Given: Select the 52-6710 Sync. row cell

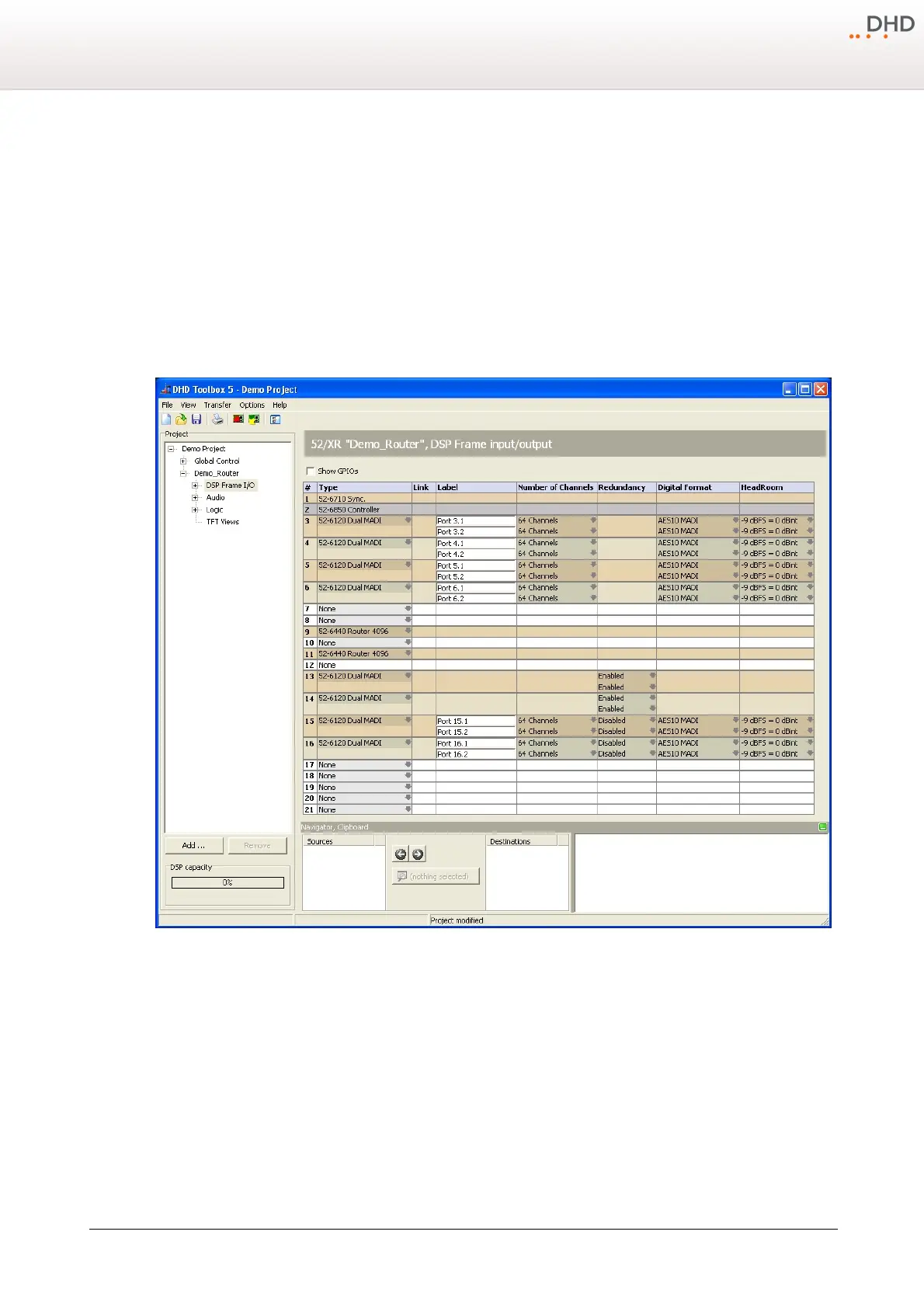Looking at the screenshot, I should (x=364, y=499).
